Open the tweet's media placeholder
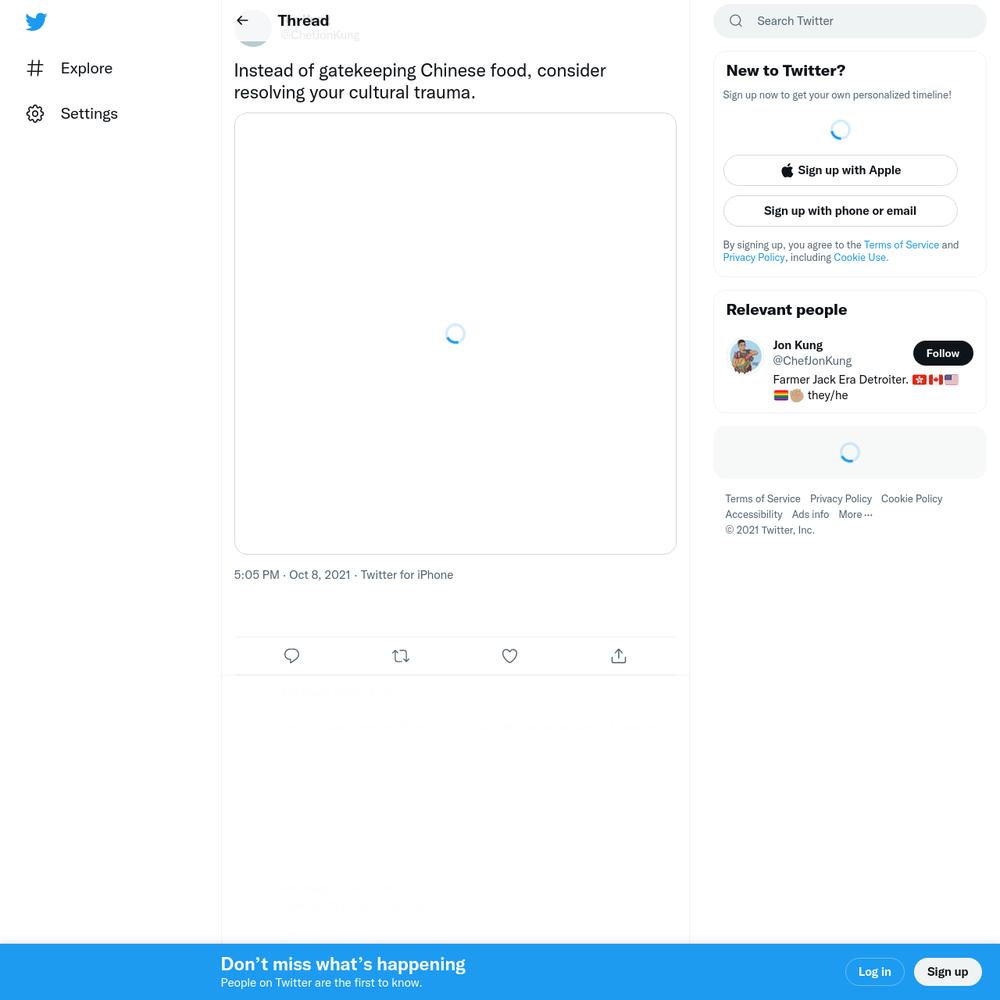 [x=455, y=334]
